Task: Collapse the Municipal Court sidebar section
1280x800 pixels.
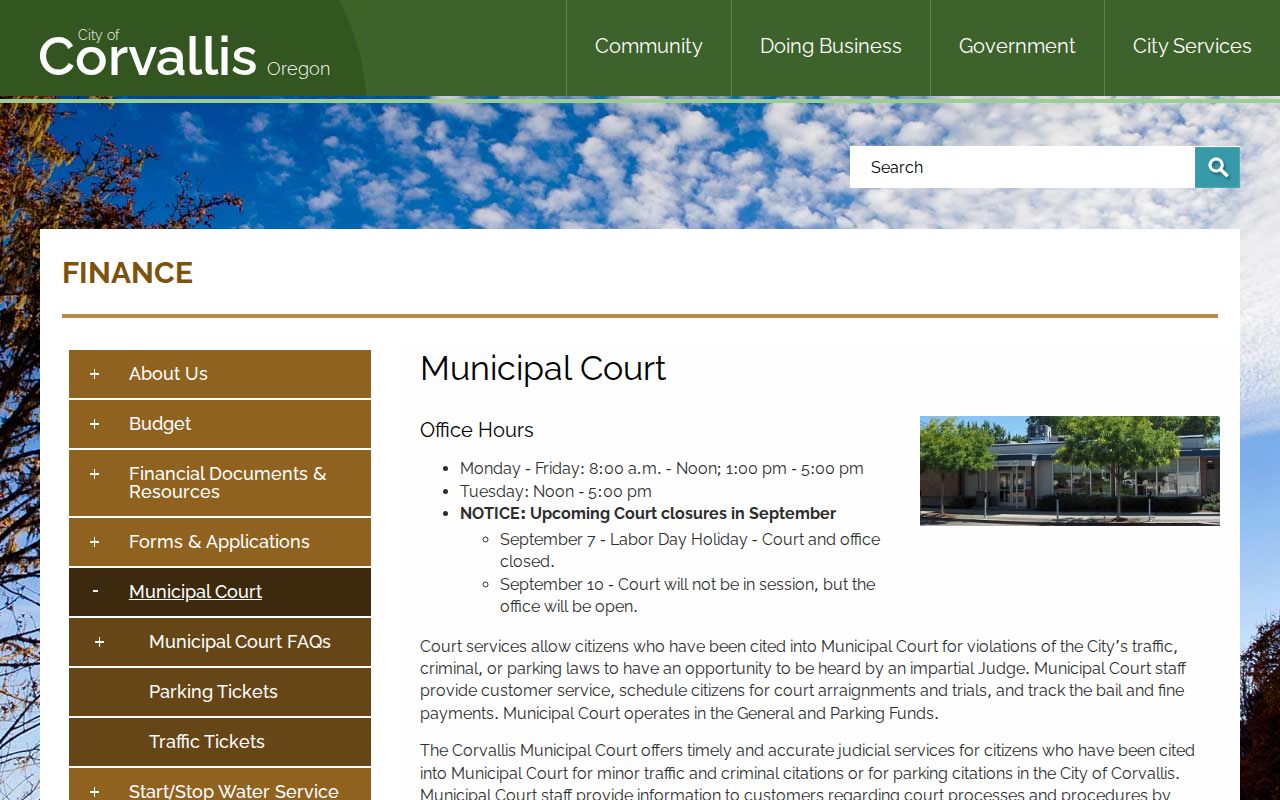Action: [94, 592]
